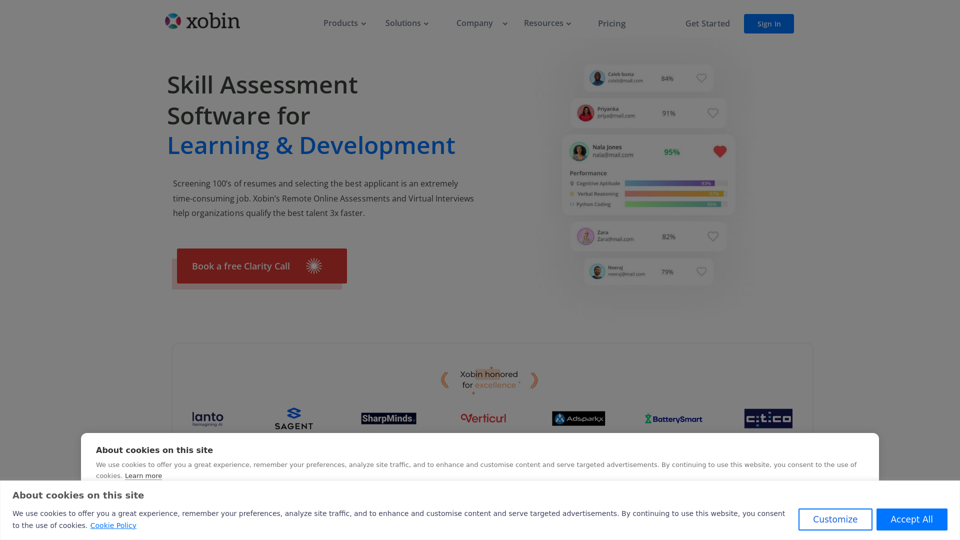Open the Resources menu
This screenshot has width=960, height=540.
pos(547,23)
